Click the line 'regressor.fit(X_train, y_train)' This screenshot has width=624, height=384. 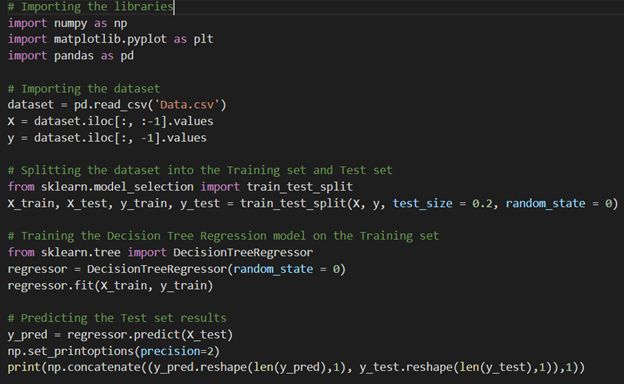(110, 286)
